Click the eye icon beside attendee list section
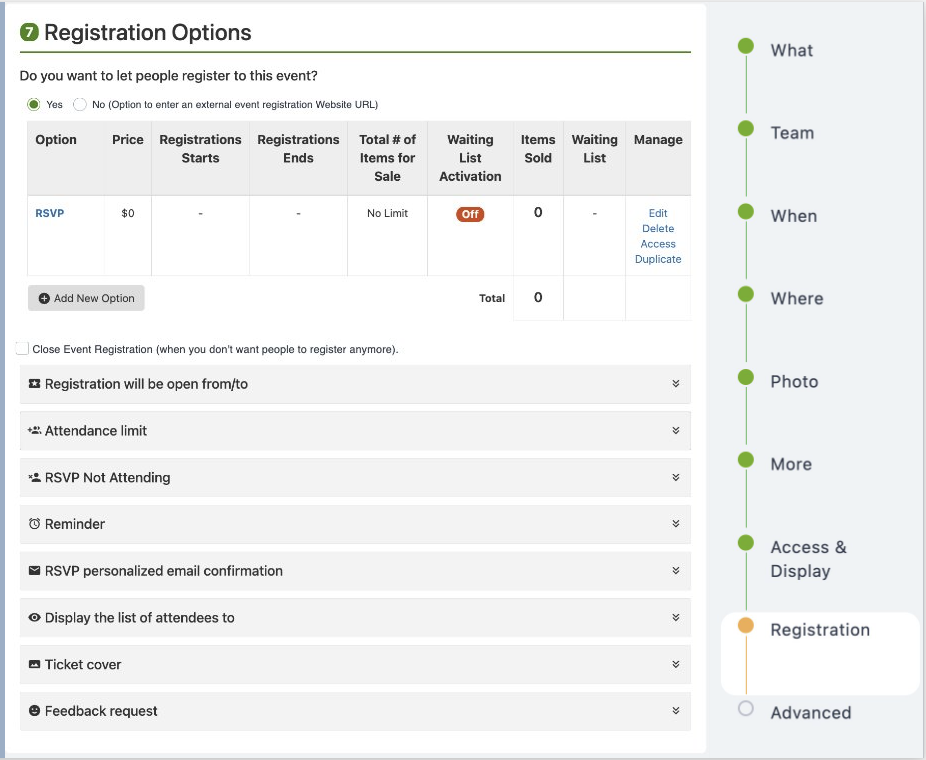The image size is (926, 760). [32, 617]
